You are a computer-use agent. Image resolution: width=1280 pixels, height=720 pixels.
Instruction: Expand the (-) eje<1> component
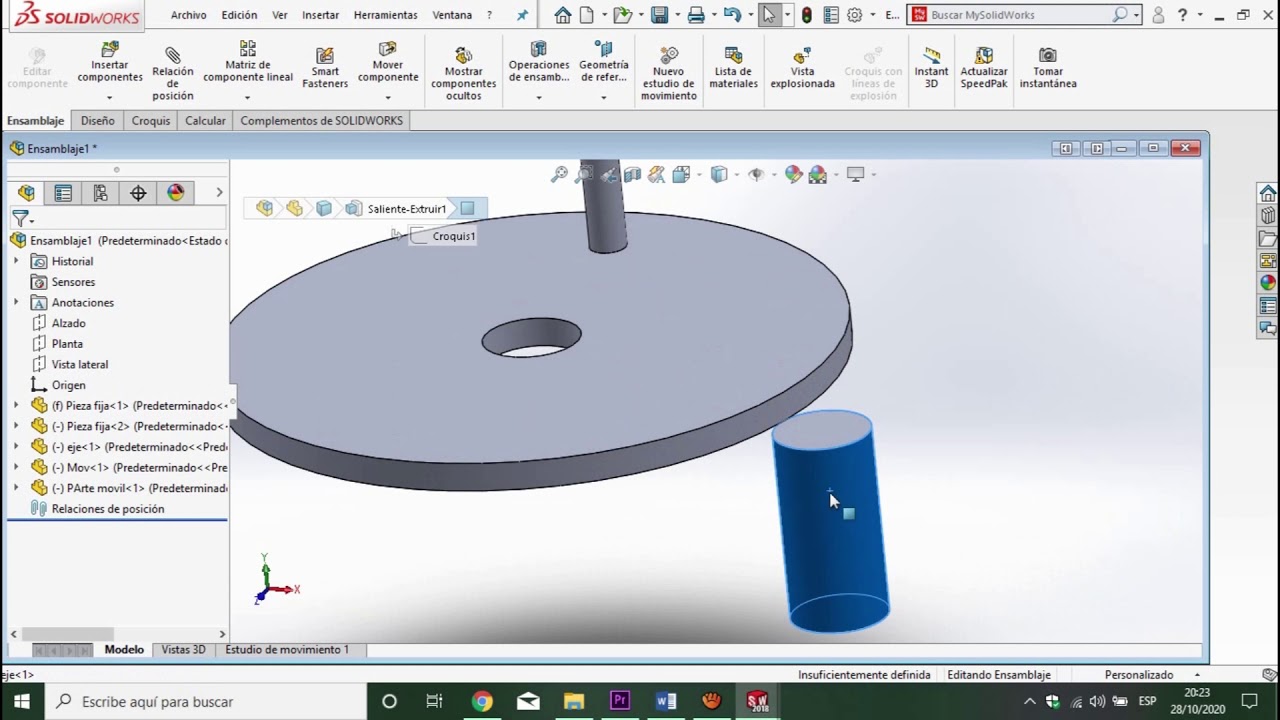tap(15, 447)
